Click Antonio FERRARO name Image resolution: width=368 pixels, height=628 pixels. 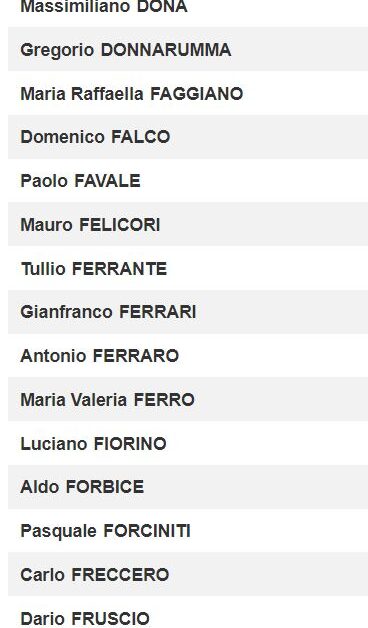[99, 356]
